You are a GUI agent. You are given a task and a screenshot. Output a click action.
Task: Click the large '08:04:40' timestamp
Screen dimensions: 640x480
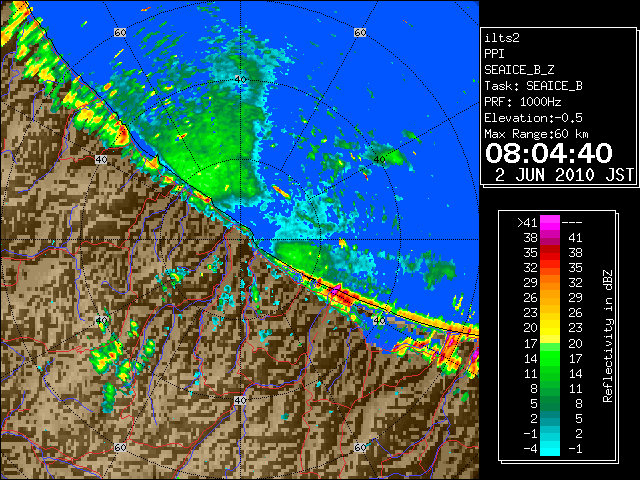coord(549,153)
